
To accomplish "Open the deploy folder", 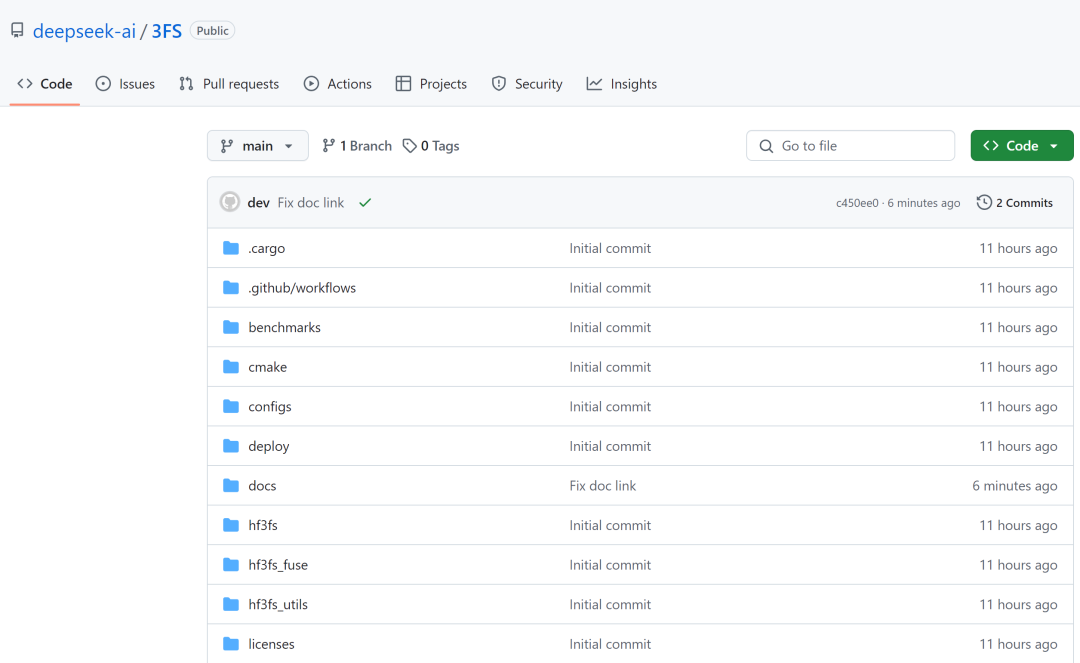I will coord(269,446).
